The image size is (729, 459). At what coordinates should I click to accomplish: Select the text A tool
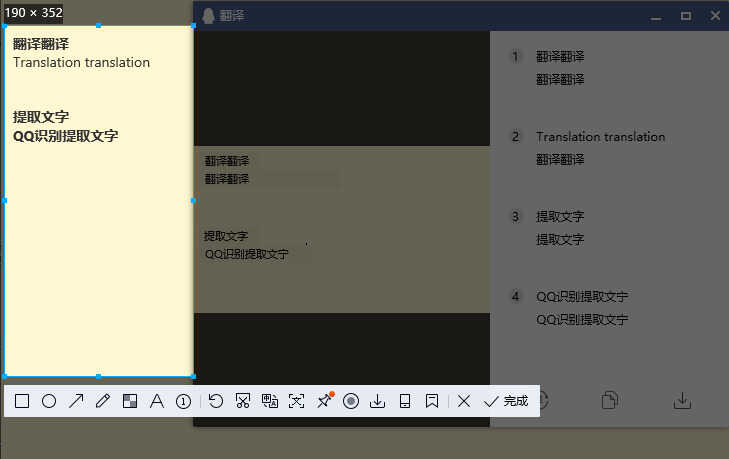click(x=157, y=401)
